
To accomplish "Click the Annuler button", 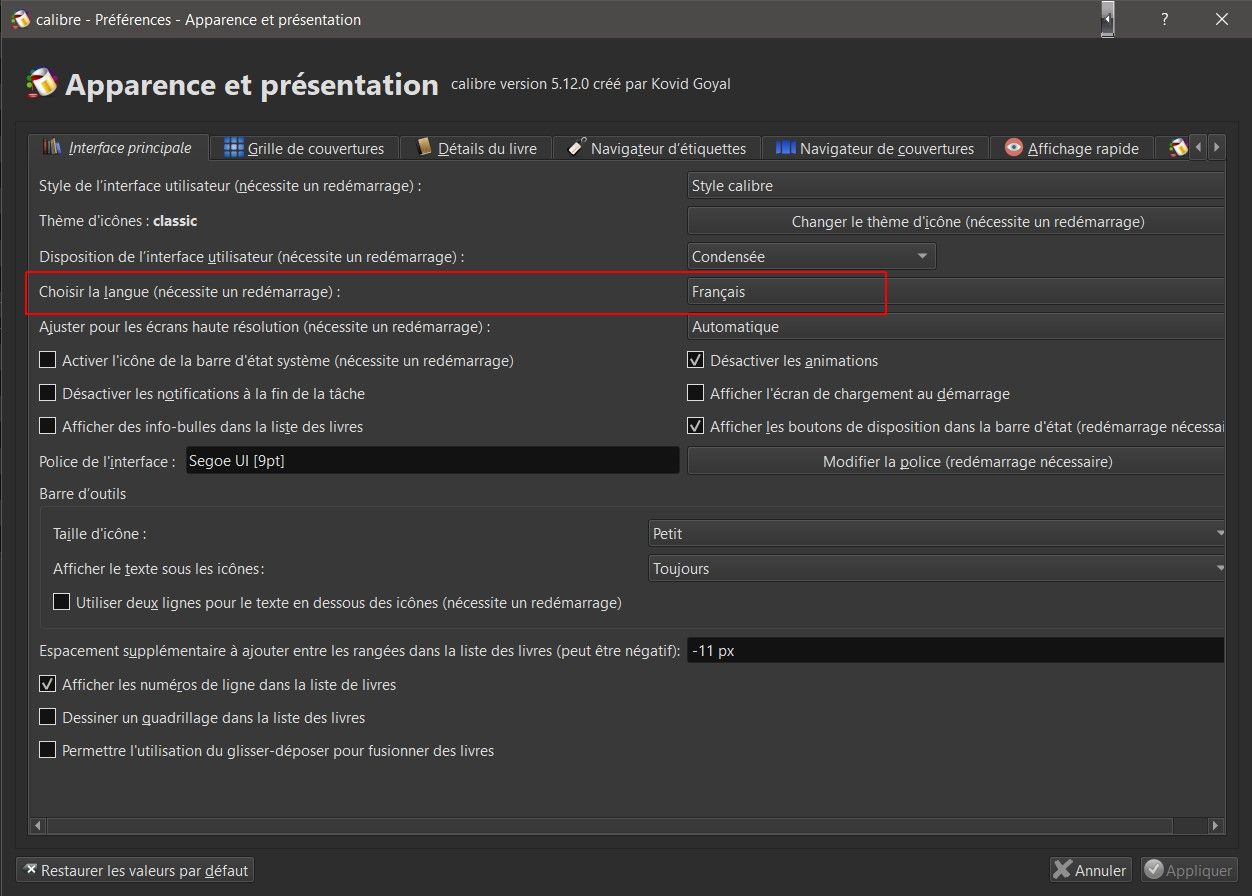I will 1090,870.
